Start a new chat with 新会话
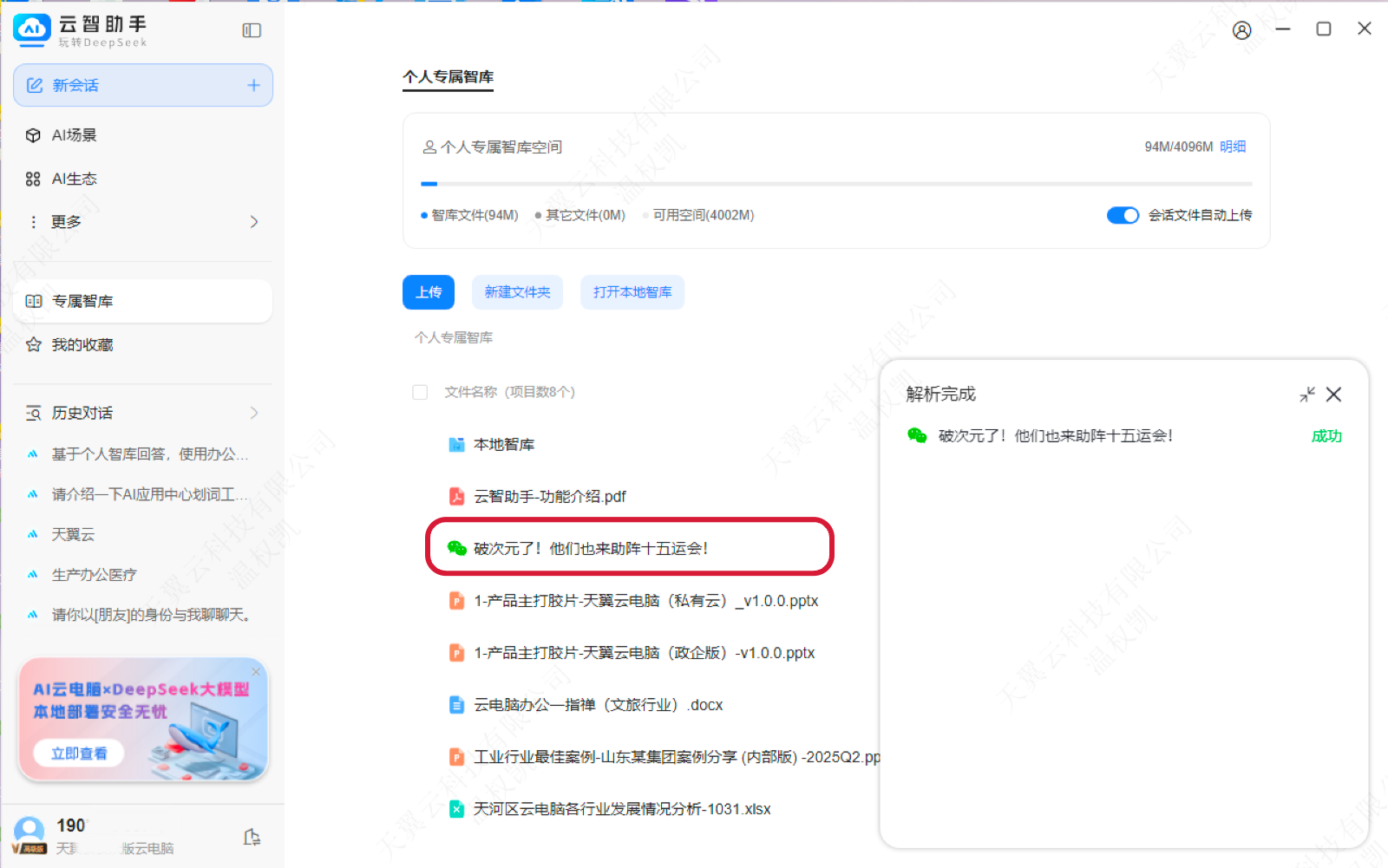This screenshot has width=1388, height=868. (143, 85)
